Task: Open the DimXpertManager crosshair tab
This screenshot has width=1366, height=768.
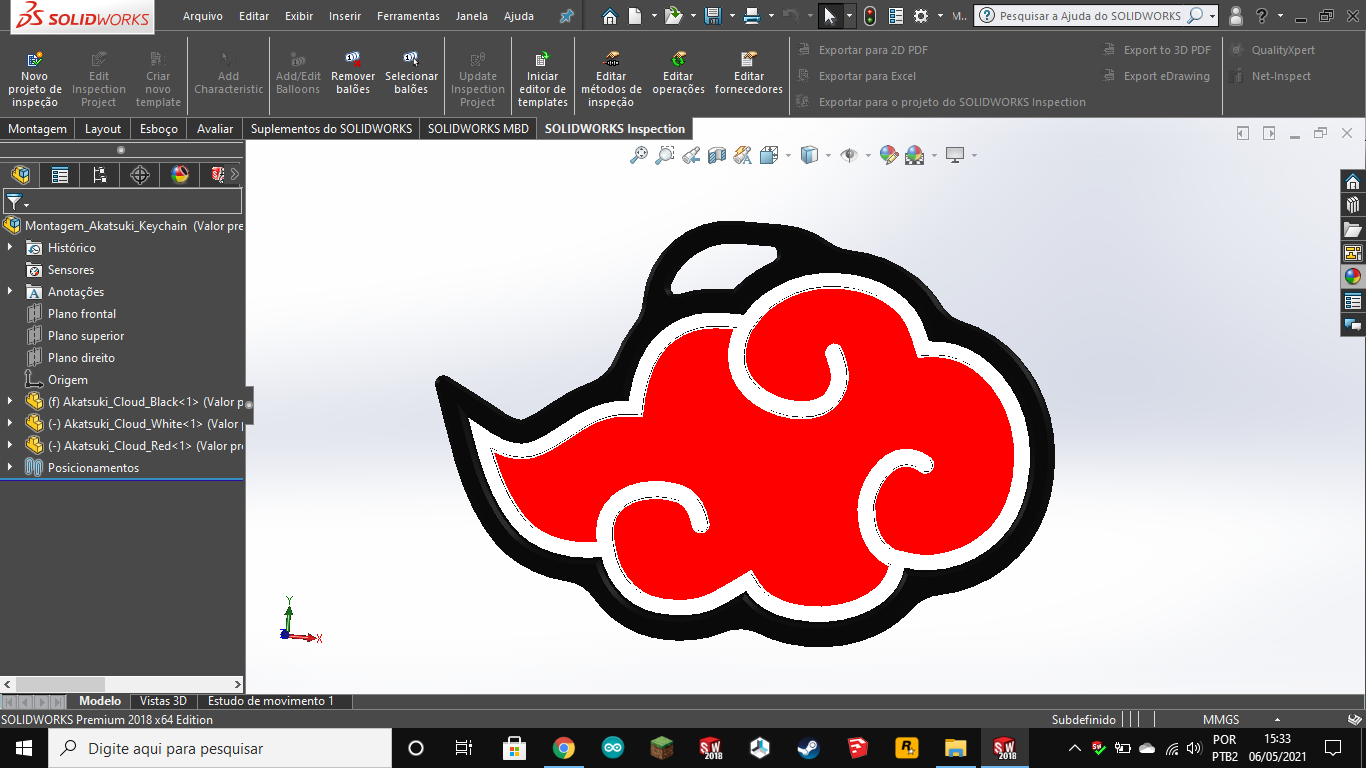Action: (x=140, y=175)
